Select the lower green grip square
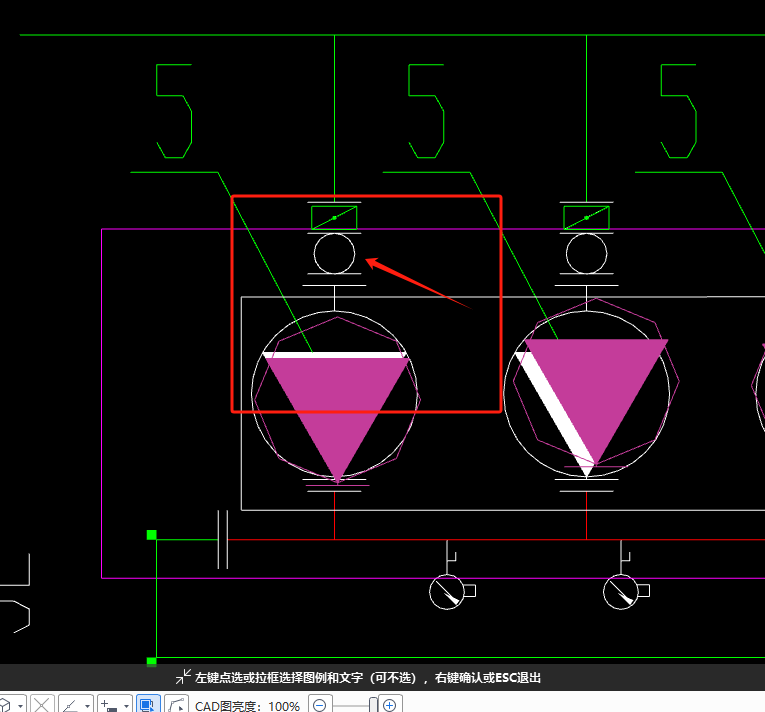765x712 pixels. (152, 661)
